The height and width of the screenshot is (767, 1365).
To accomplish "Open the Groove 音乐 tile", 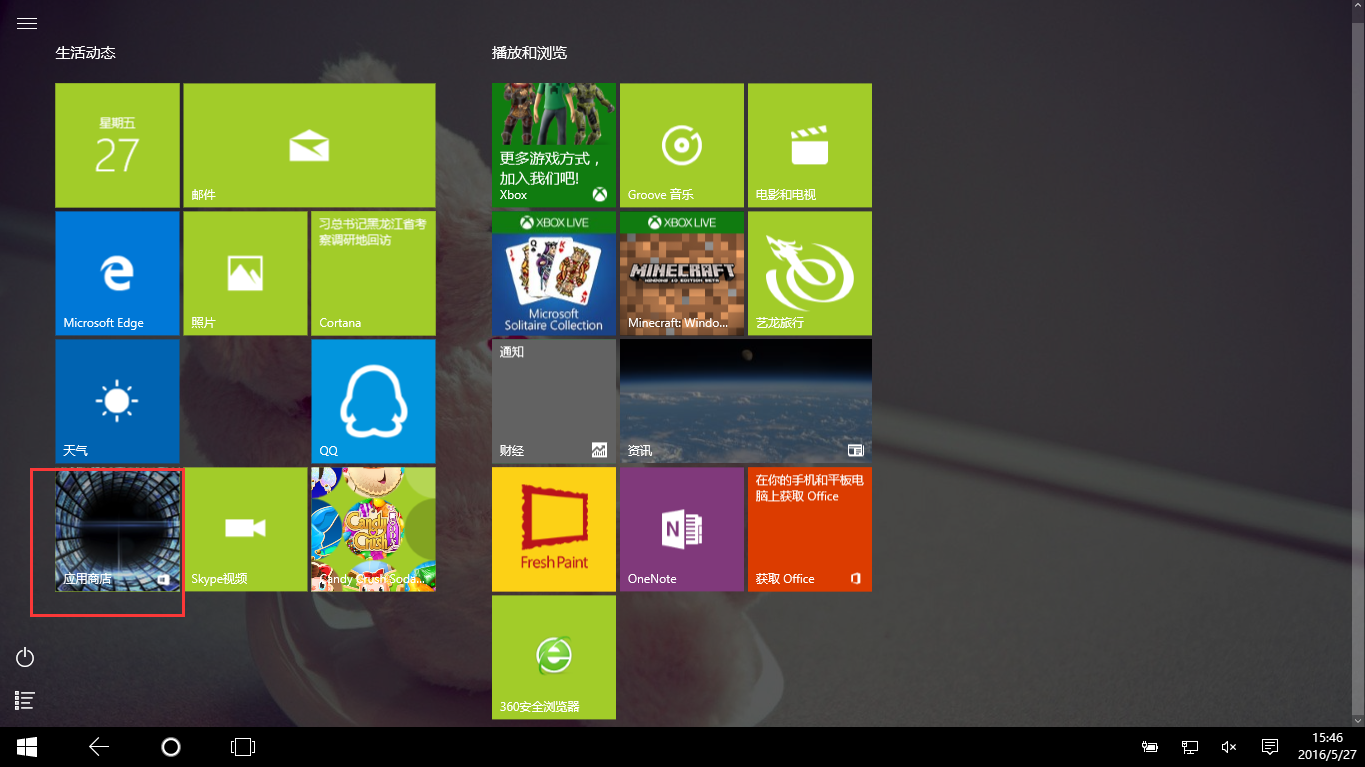I will coord(682,145).
